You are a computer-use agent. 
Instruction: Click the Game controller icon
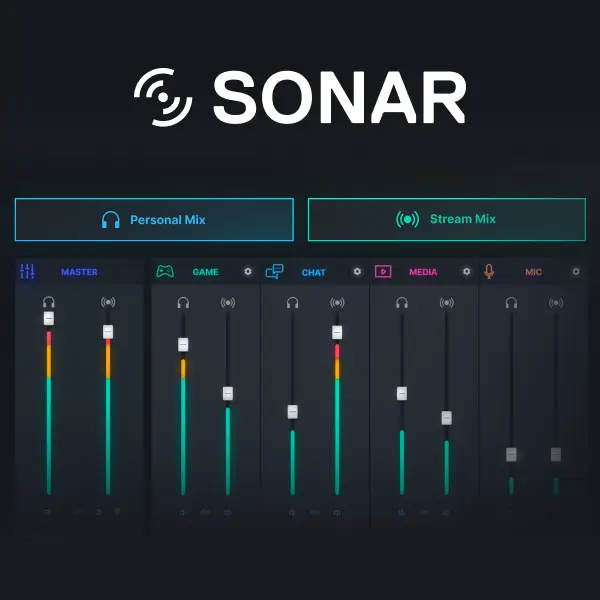coord(165,271)
